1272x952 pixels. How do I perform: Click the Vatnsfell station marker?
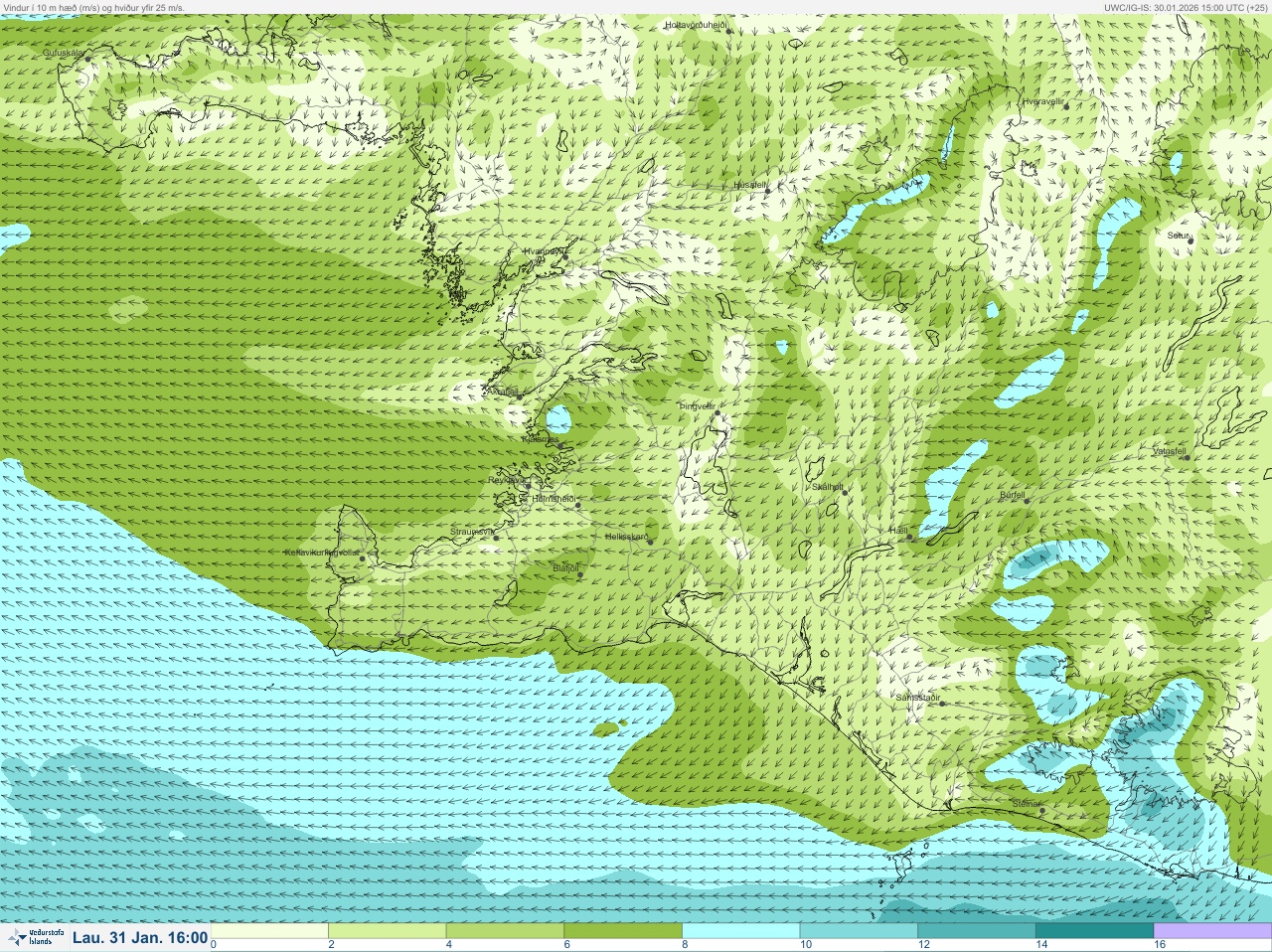(1186, 457)
